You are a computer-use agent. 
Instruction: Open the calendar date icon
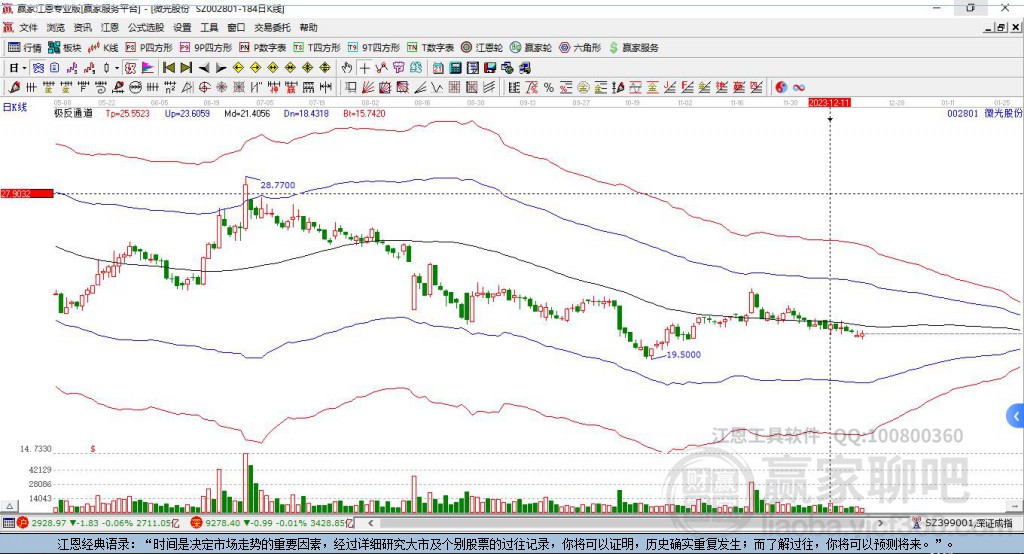tap(438, 68)
